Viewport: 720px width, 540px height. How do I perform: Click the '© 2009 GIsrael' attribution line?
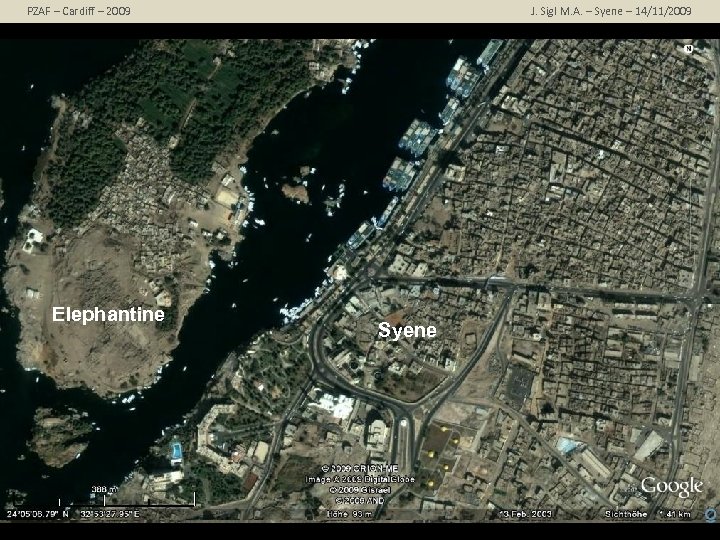click(x=360, y=490)
